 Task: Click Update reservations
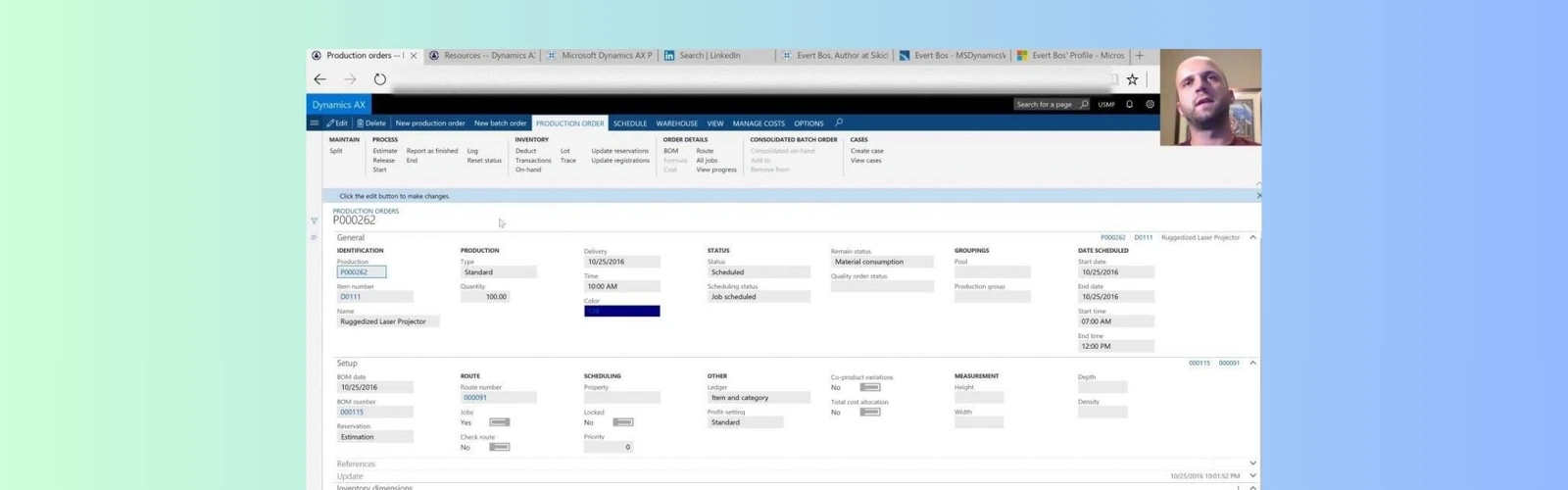coord(620,151)
